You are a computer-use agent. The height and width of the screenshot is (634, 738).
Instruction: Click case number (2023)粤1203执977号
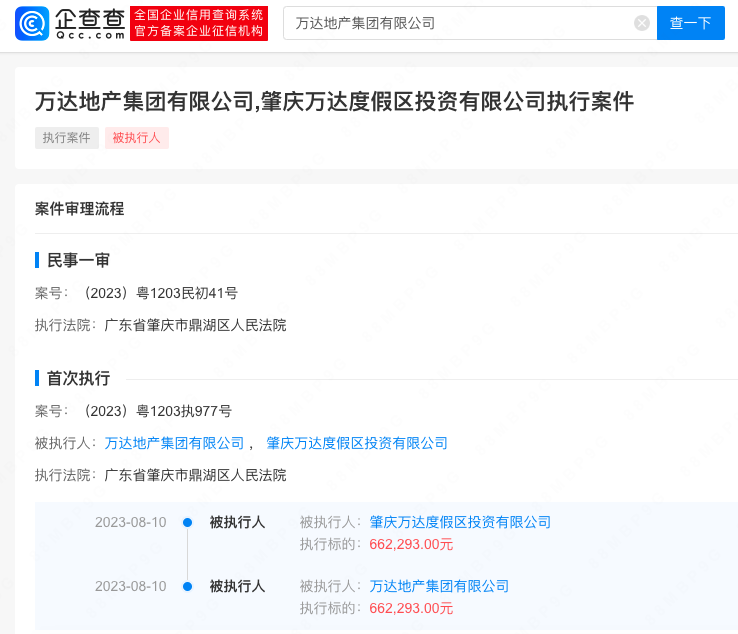(158, 411)
